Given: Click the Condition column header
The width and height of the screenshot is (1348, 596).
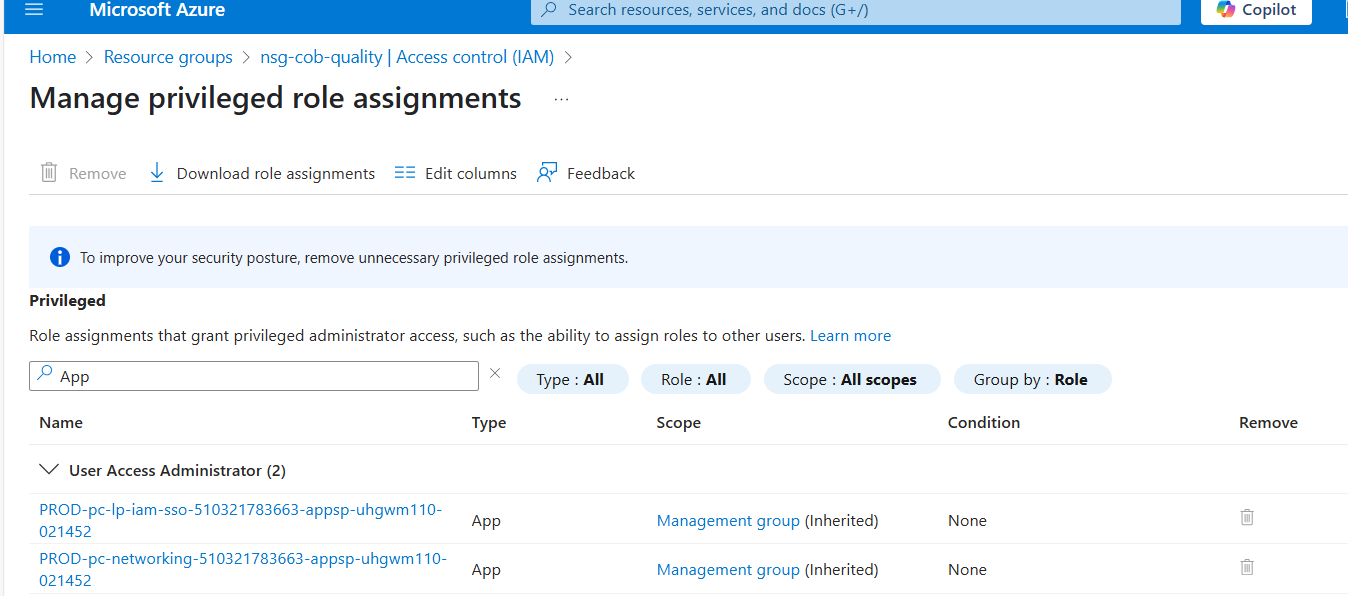Looking at the screenshot, I should 984,423.
